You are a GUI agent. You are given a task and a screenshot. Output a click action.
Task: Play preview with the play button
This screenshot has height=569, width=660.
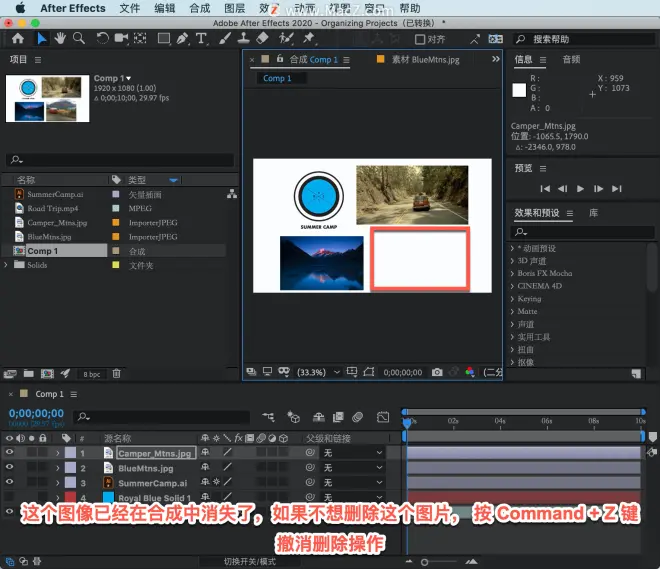580,189
